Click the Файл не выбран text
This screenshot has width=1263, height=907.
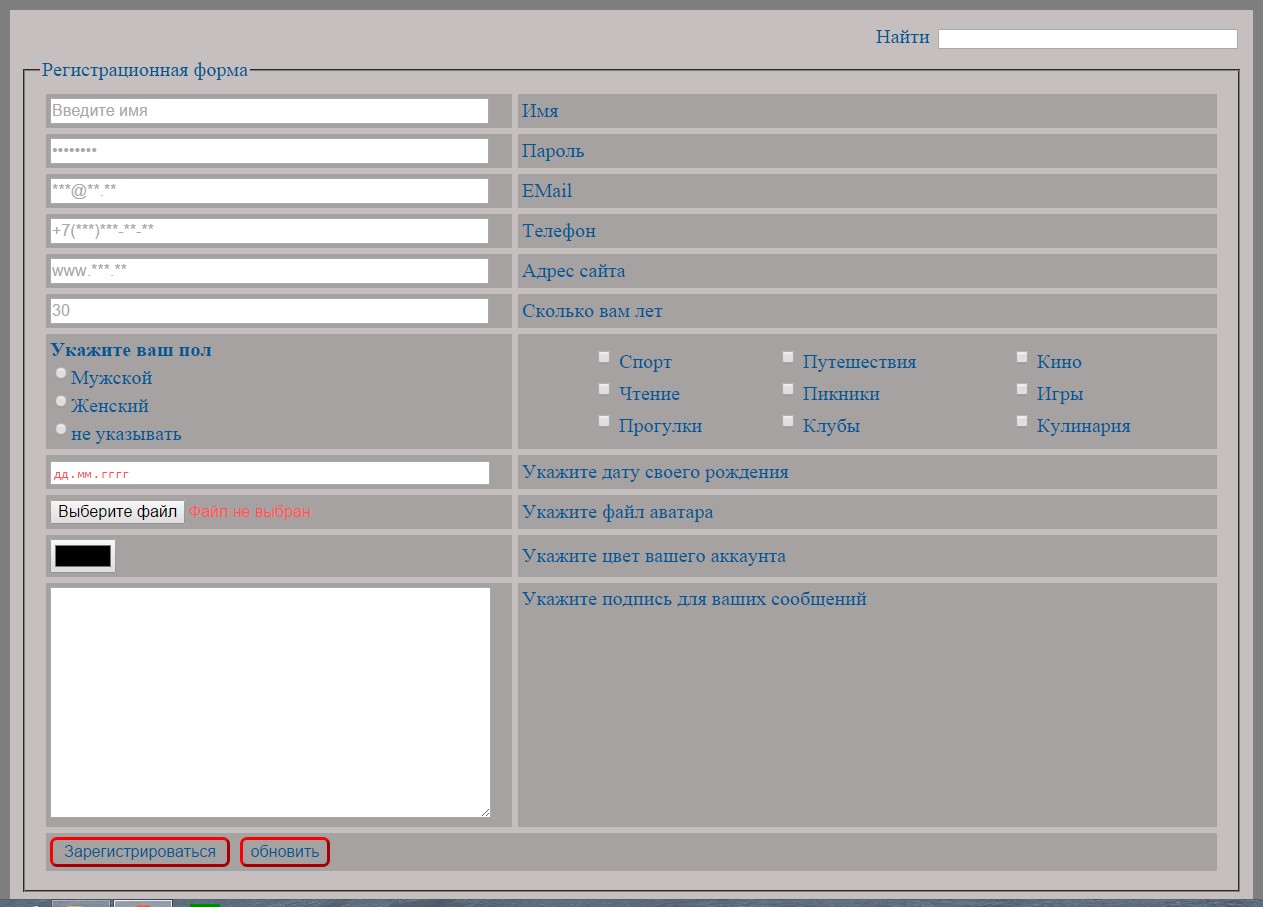[x=249, y=512]
